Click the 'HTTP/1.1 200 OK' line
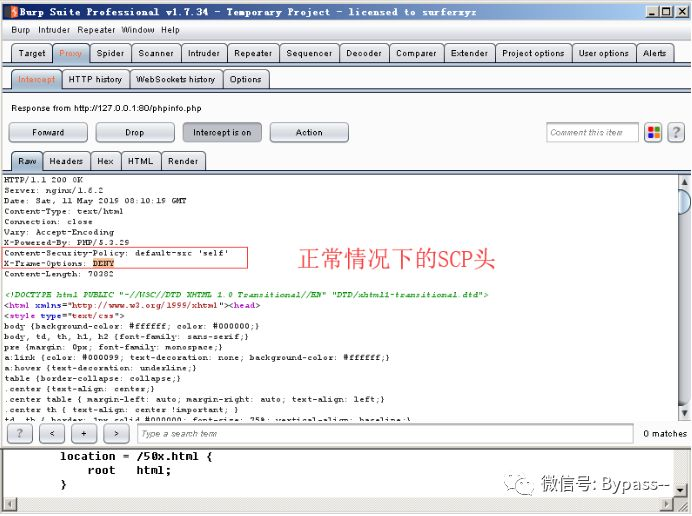Viewport: 692px width, 516px height. point(43,180)
